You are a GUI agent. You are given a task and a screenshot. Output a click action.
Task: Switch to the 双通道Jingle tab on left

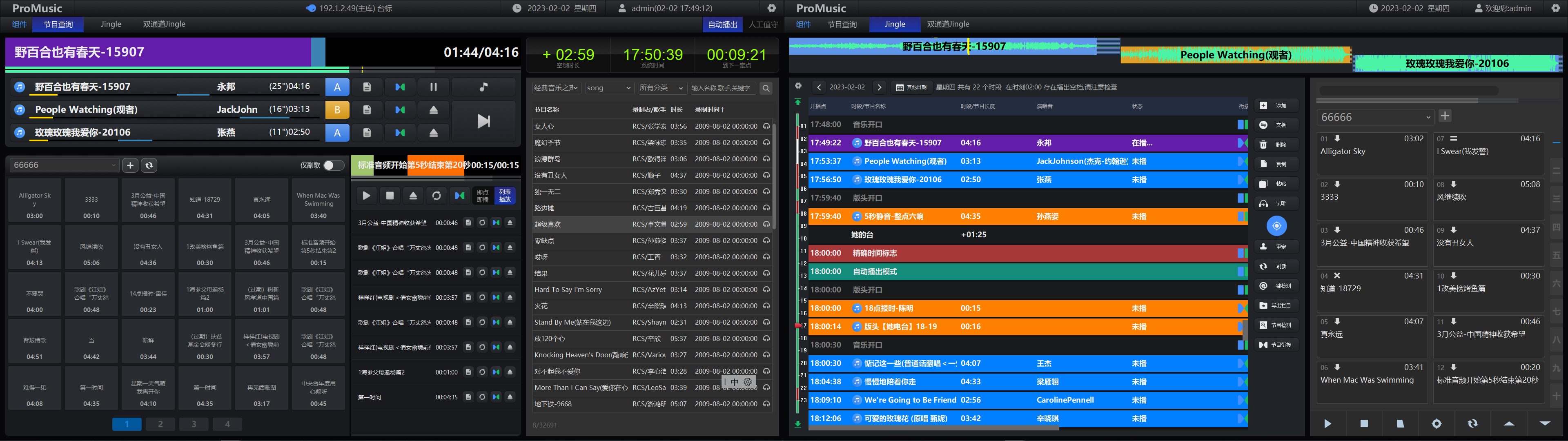tap(164, 24)
